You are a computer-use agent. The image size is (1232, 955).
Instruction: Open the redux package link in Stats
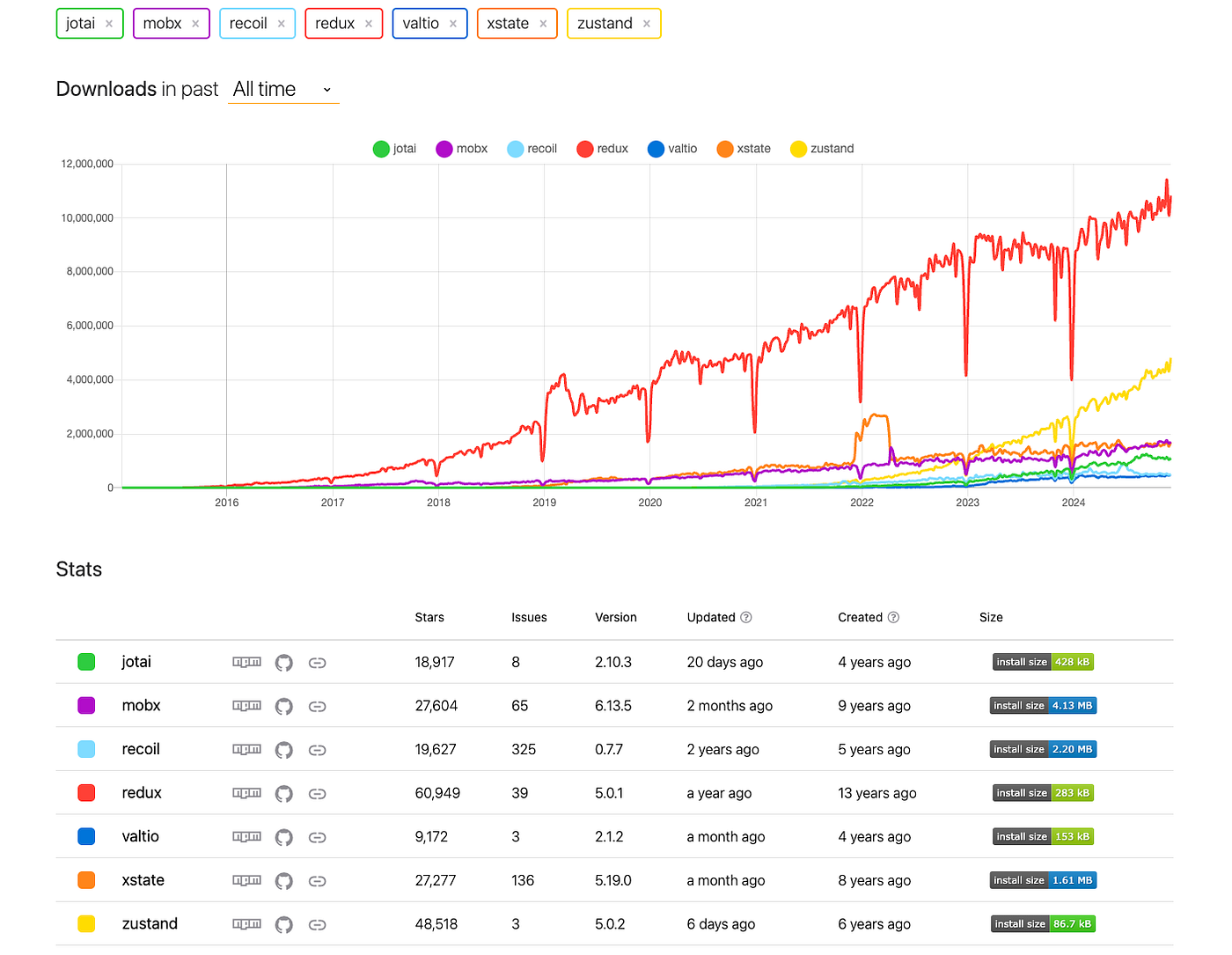click(x=142, y=793)
